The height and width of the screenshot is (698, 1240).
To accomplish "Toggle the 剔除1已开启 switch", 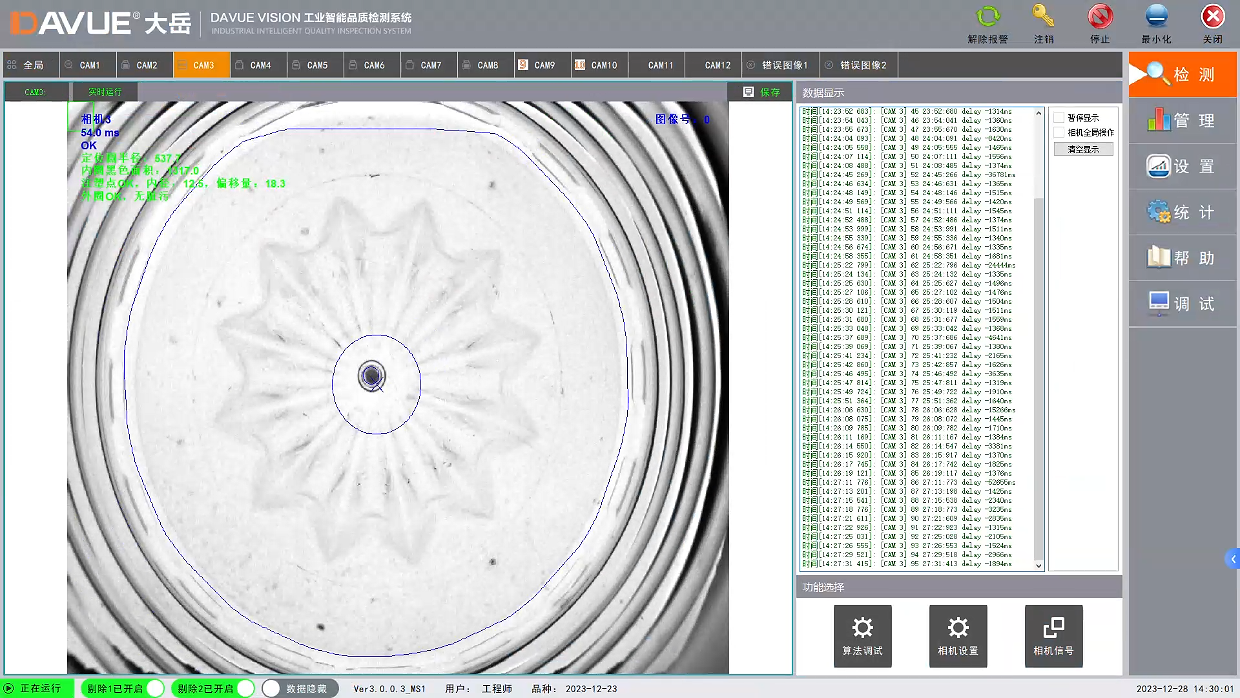I will pyautogui.click(x=123, y=688).
